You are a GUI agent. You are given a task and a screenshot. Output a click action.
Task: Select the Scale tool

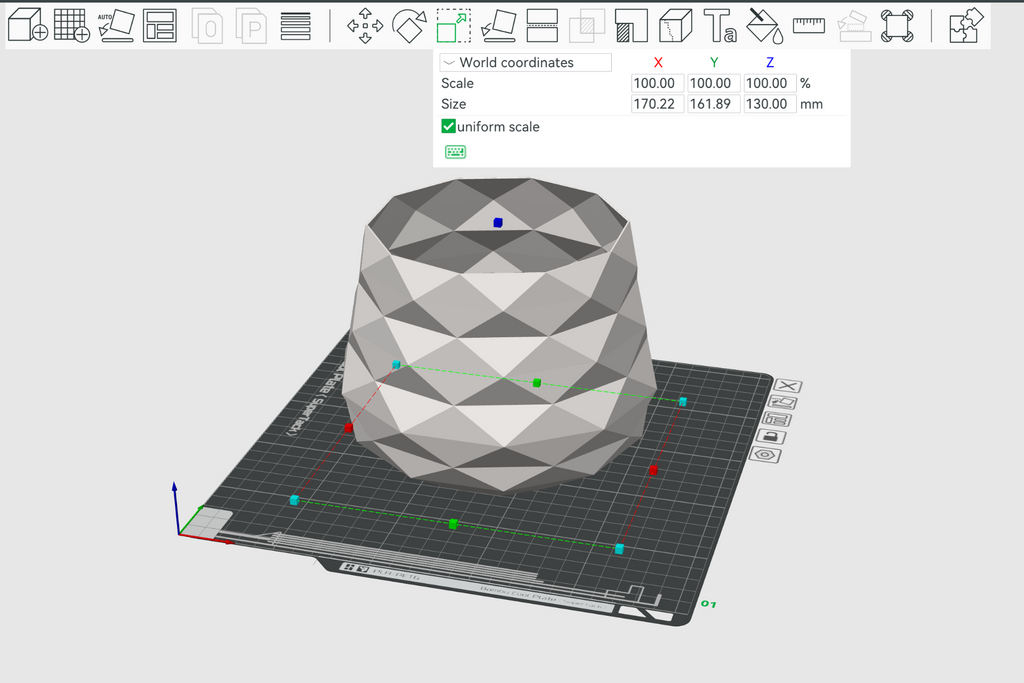coord(454,26)
